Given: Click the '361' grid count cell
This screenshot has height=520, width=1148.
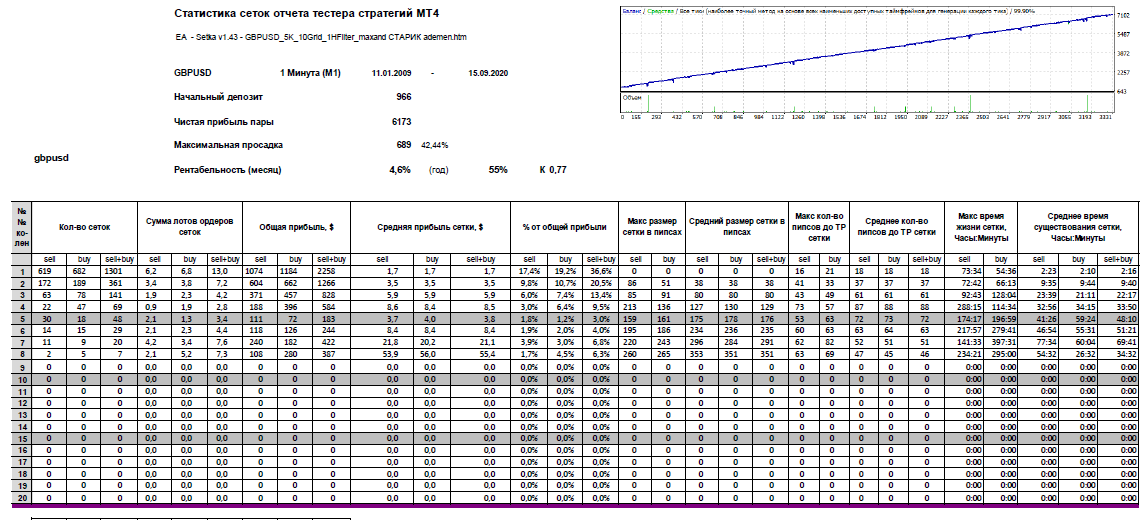Looking at the screenshot, I should click(120, 283).
